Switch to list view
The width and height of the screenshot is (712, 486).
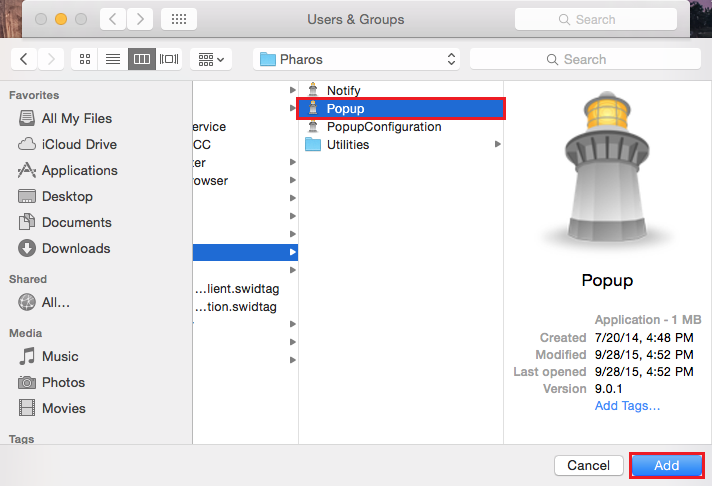pyautogui.click(x=113, y=60)
